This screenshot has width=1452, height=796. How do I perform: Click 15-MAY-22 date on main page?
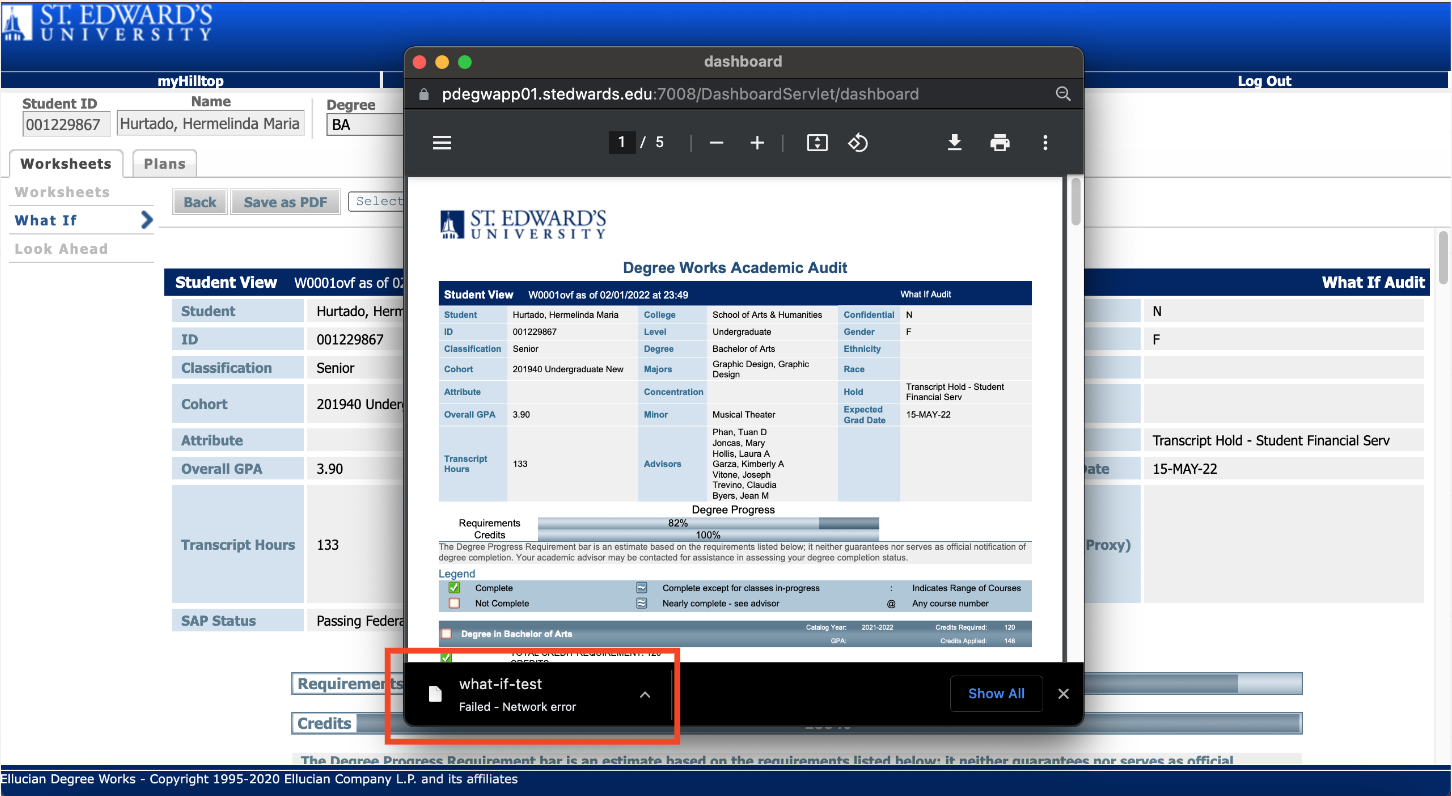click(1185, 469)
